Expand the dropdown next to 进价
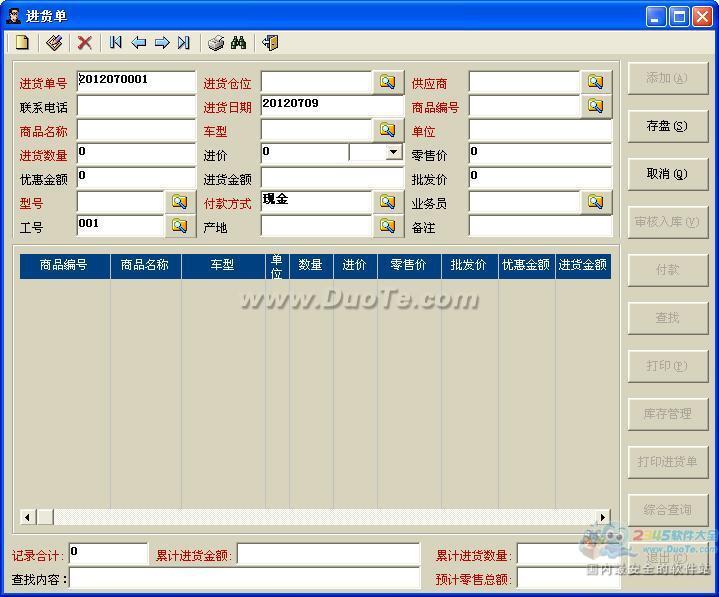The height and width of the screenshot is (597, 719). point(393,152)
